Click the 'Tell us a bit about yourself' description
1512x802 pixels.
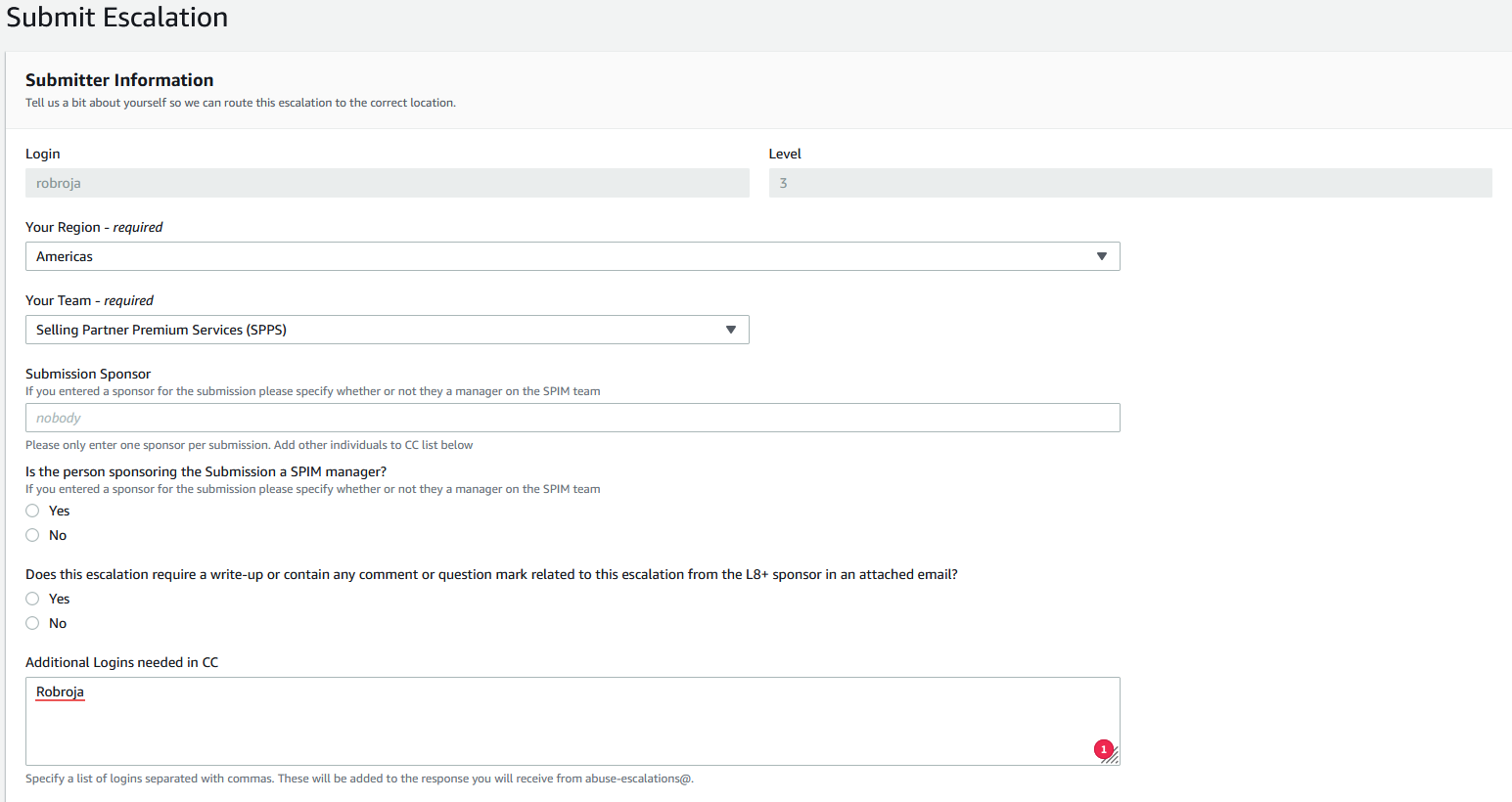tap(241, 103)
